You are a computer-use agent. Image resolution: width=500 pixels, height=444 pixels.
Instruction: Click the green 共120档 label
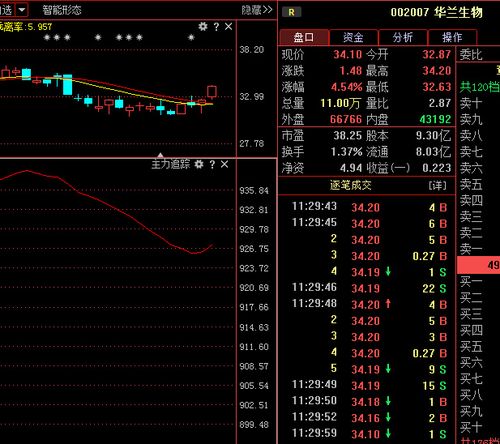[x=480, y=87]
